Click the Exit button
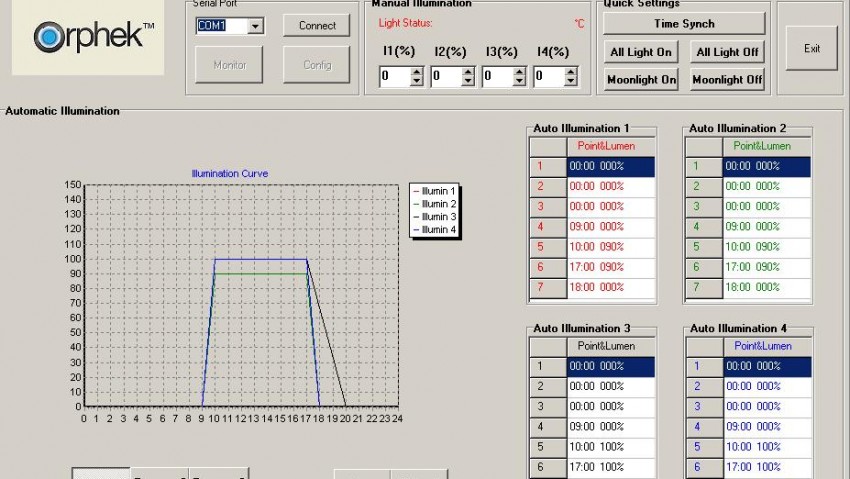This screenshot has width=850, height=479. pyautogui.click(x=812, y=48)
